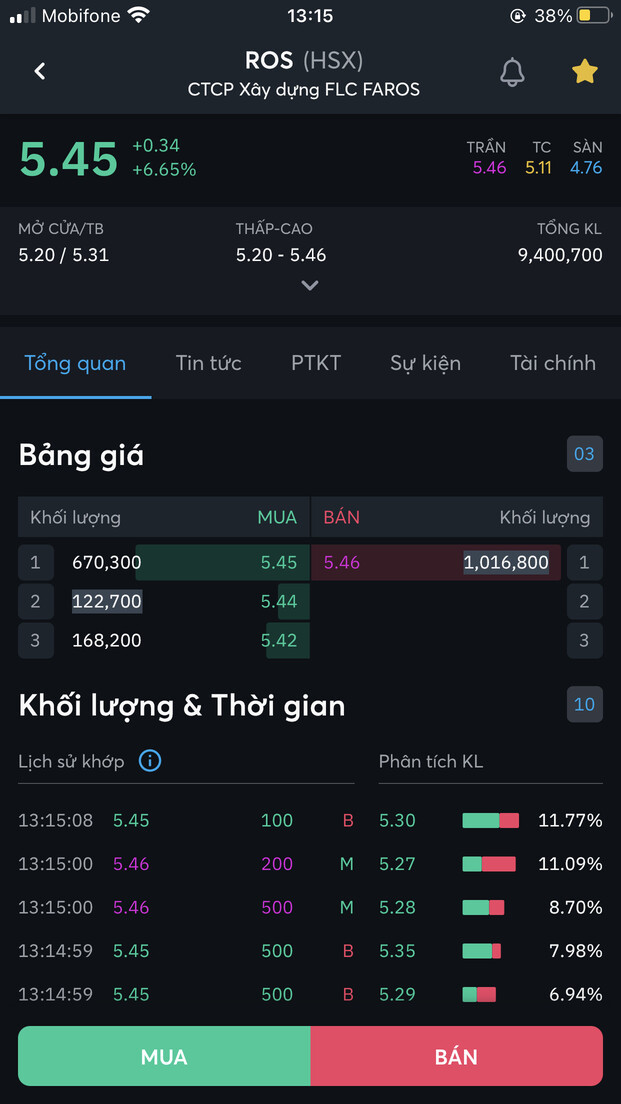Image resolution: width=621 pixels, height=1104 pixels.
Task: Select ask price 5.46 in order book
Action: pyautogui.click(x=342, y=563)
